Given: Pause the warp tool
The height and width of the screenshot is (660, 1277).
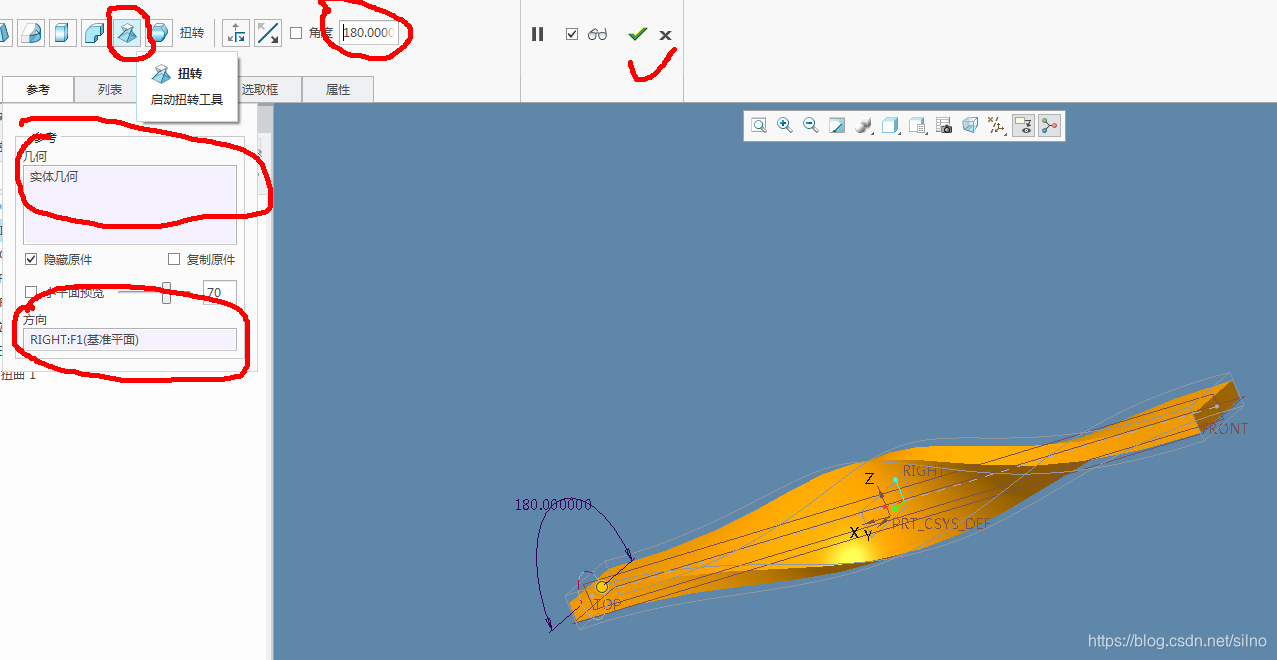Looking at the screenshot, I should pos(537,34).
